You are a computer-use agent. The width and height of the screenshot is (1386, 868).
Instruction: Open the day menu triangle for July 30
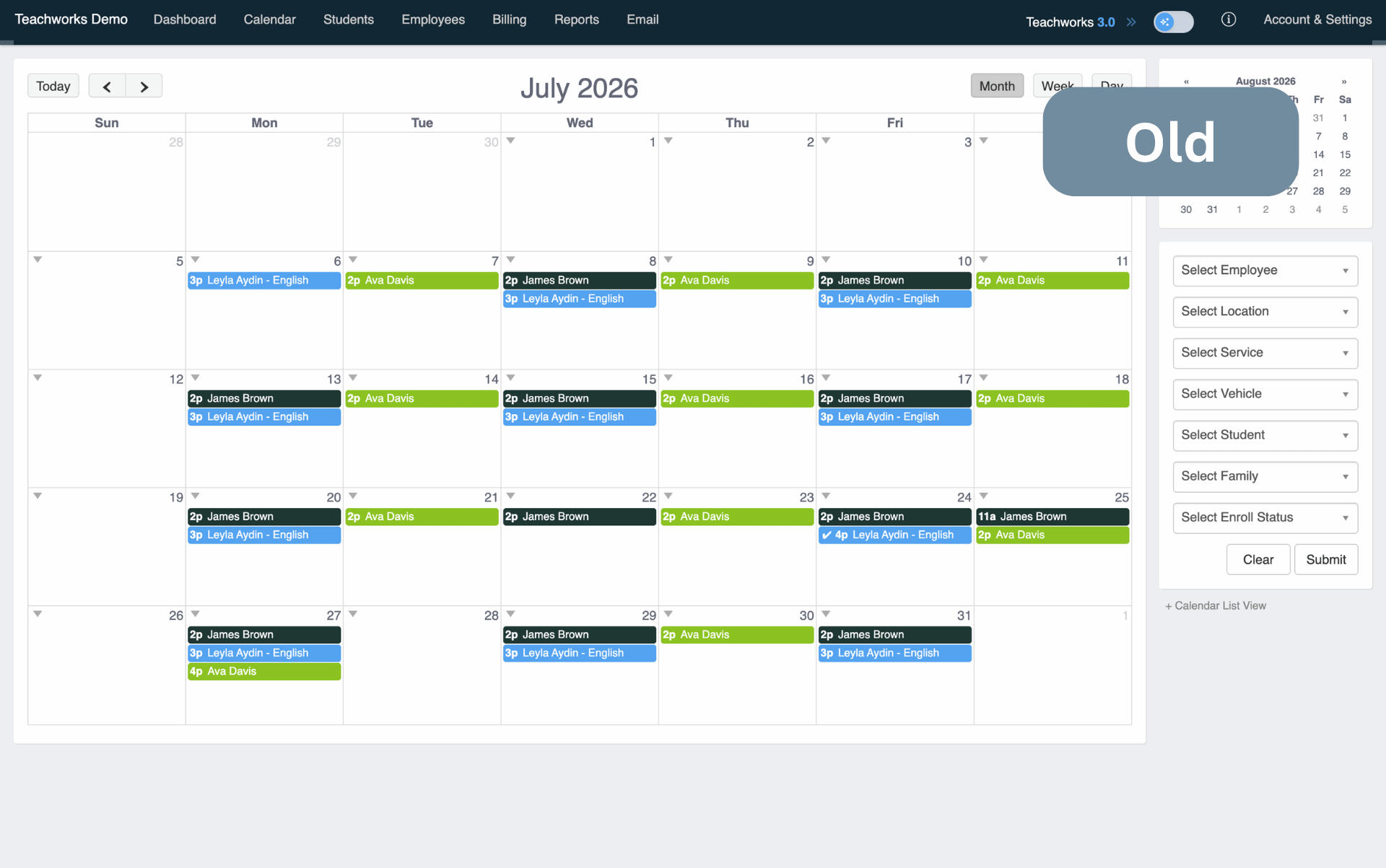point(668,614)
